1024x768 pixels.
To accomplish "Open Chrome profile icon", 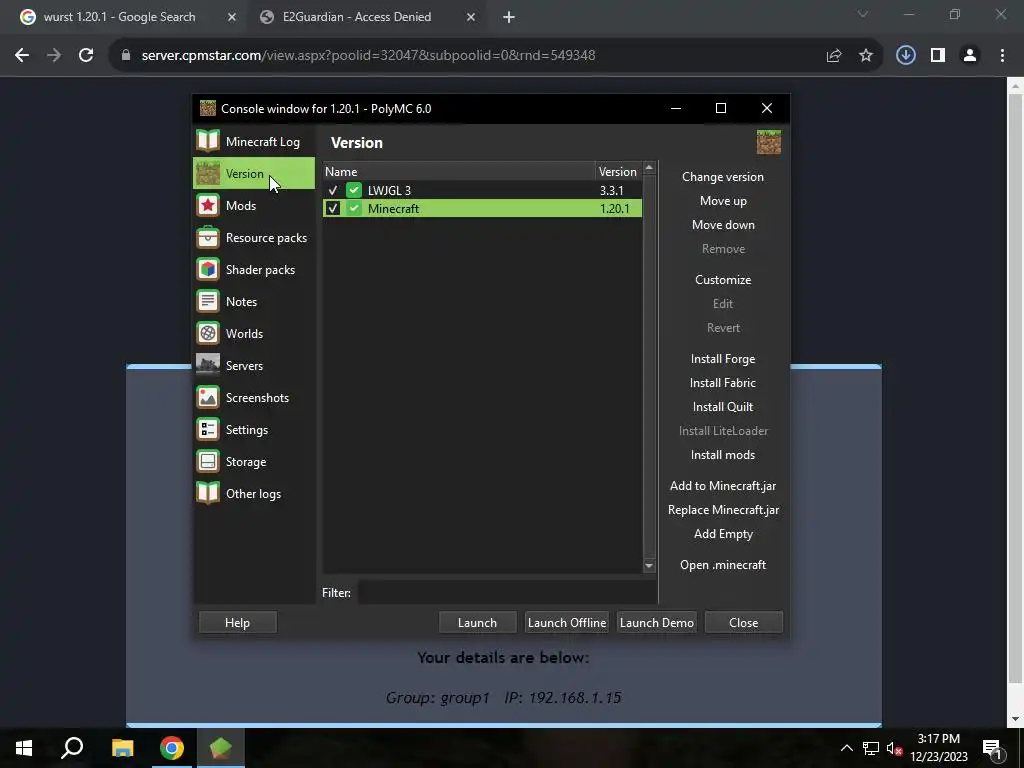I will 970,56.
